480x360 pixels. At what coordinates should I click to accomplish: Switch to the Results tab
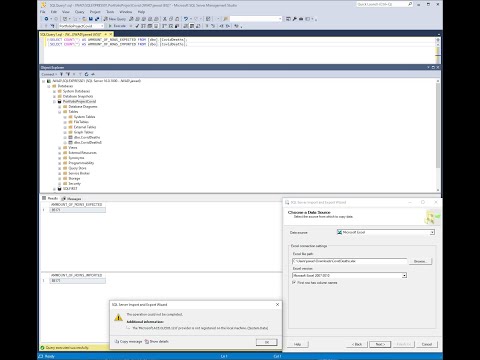pyautogui.click(x=50, y=198)
